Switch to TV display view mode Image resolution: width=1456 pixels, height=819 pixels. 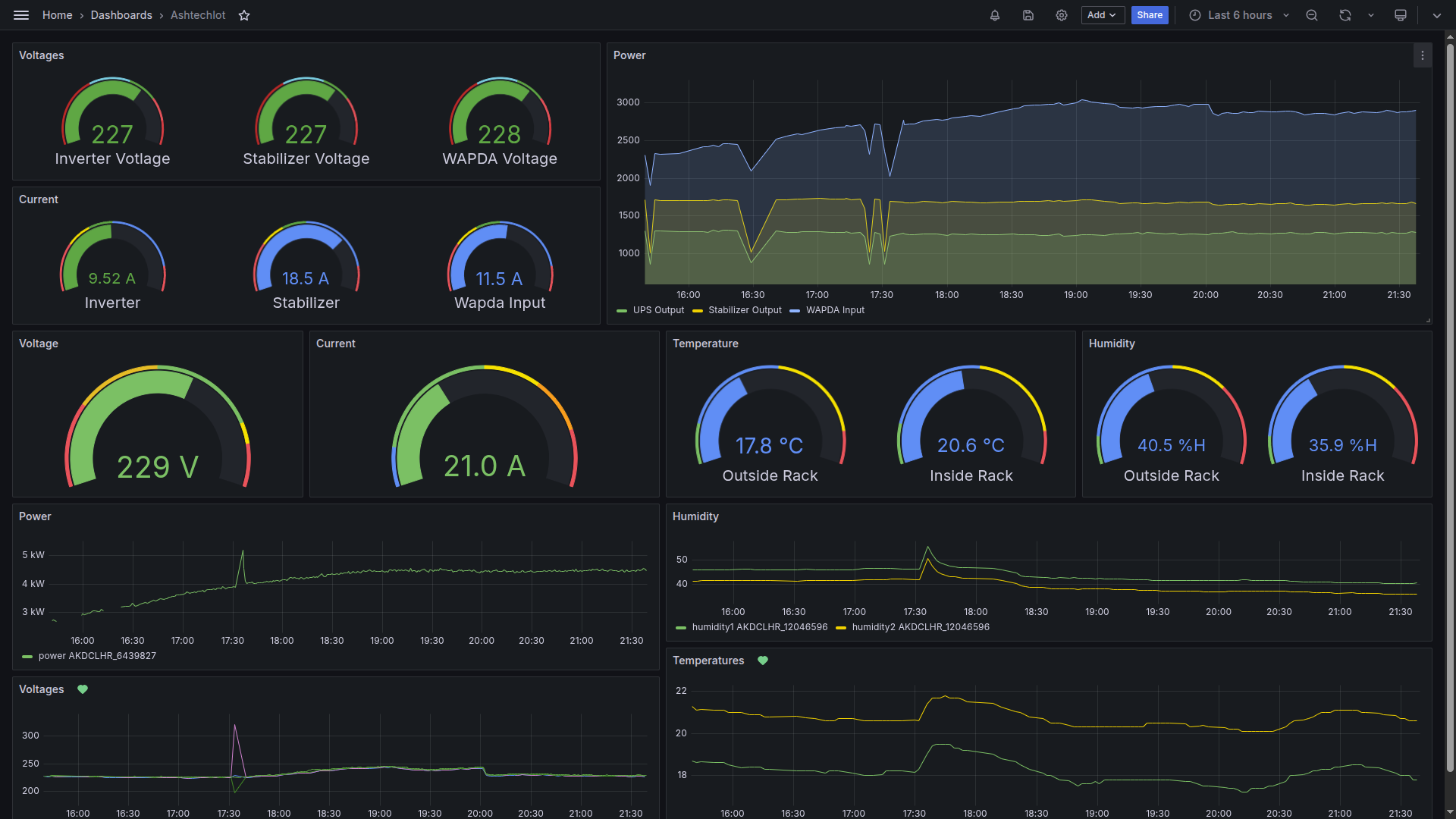(x=1401, y=15)
